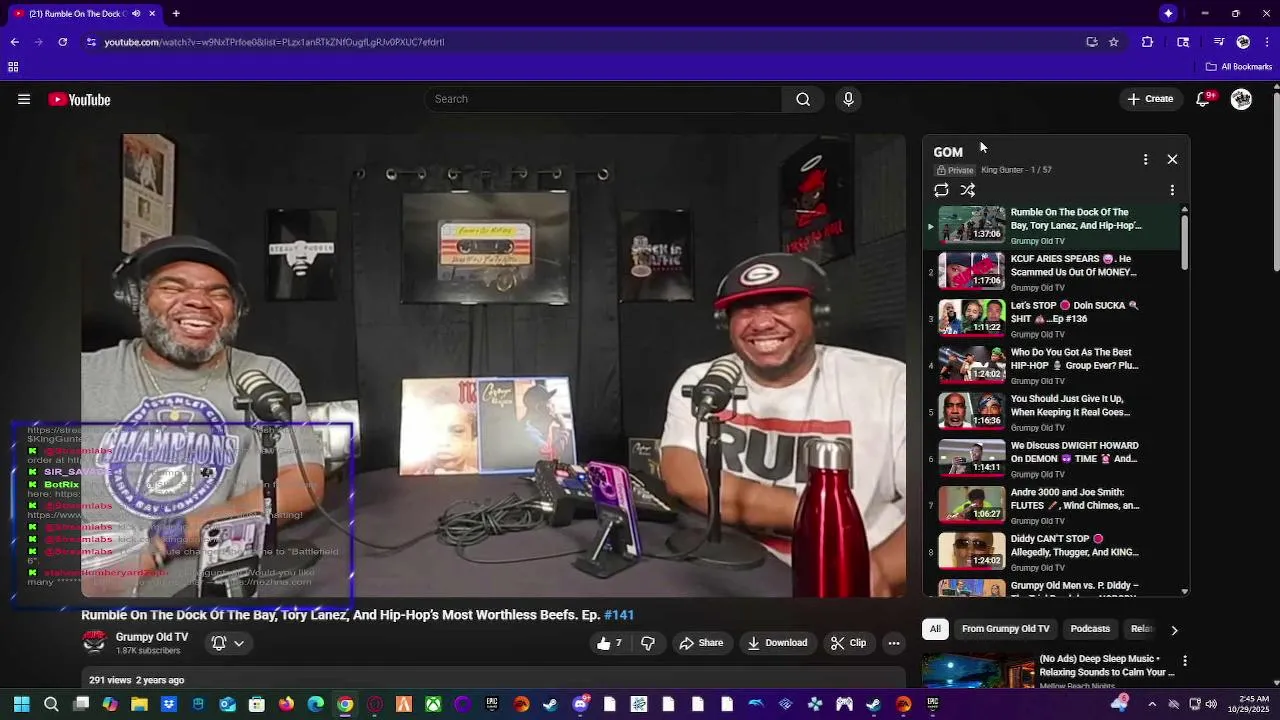Image resolution: width=1280 pixels, height=720 pixels.
Task: Go back in Chrome
Action: [14, 42]
